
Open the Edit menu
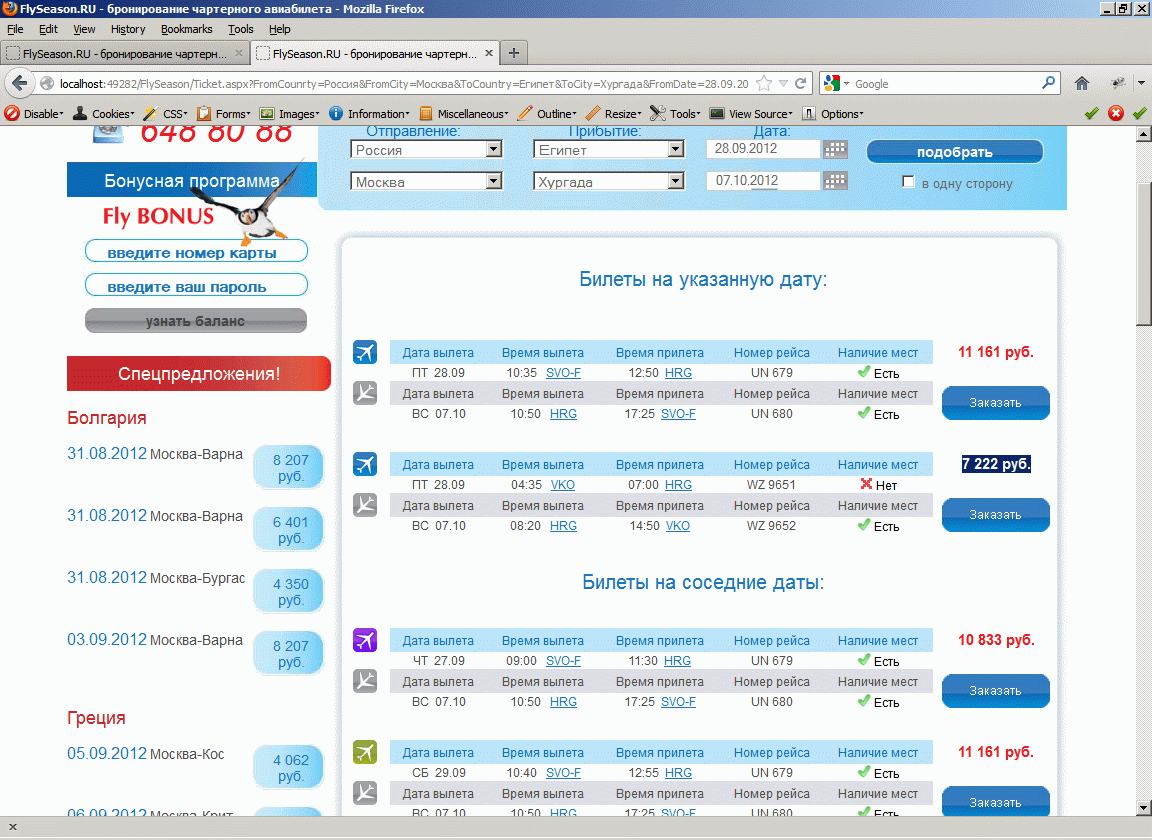48,29
